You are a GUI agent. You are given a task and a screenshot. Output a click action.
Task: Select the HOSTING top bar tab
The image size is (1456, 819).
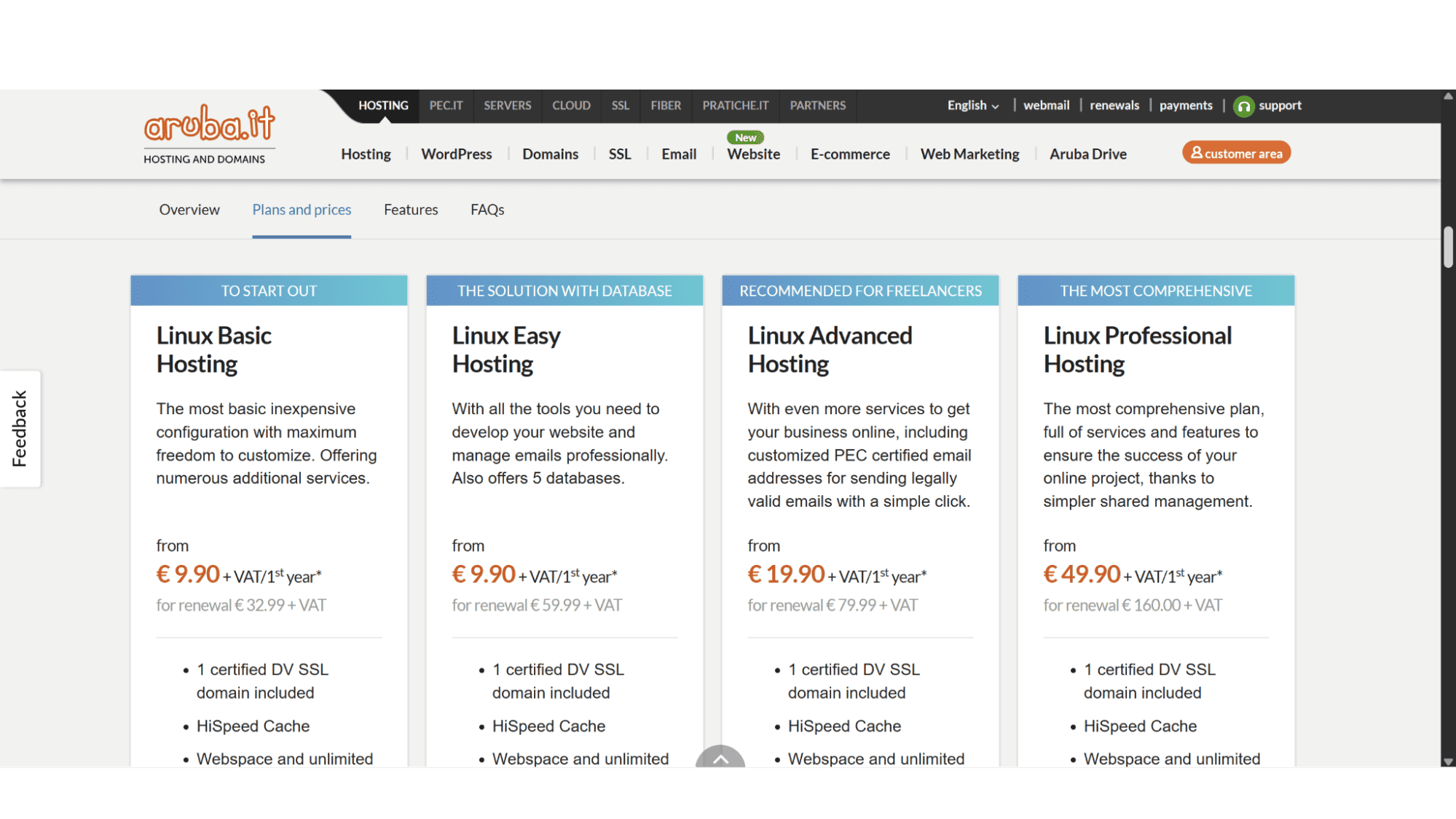tap(383, 106)
